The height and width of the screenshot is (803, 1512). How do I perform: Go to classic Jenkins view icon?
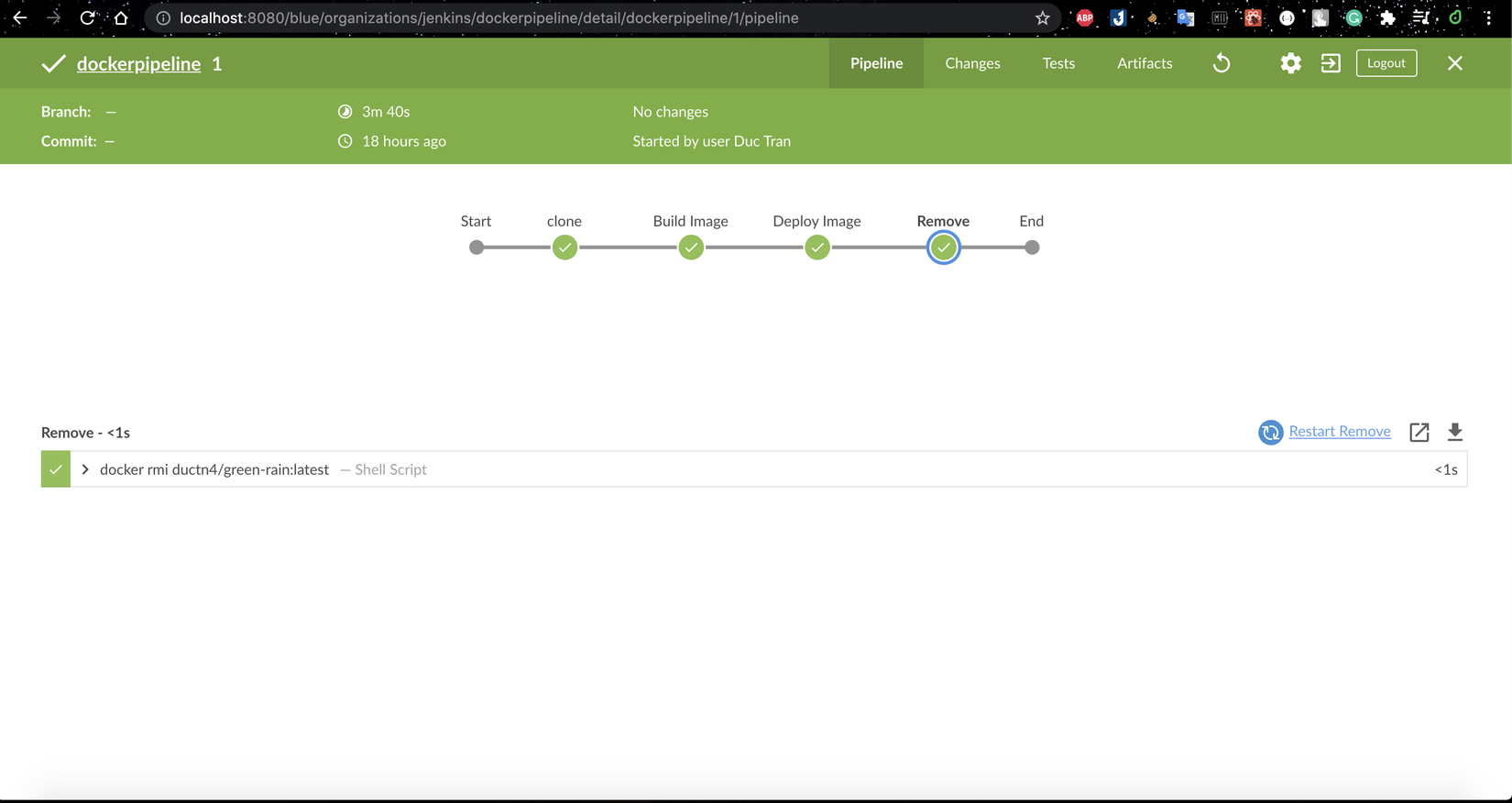(x=1331, y=63)
